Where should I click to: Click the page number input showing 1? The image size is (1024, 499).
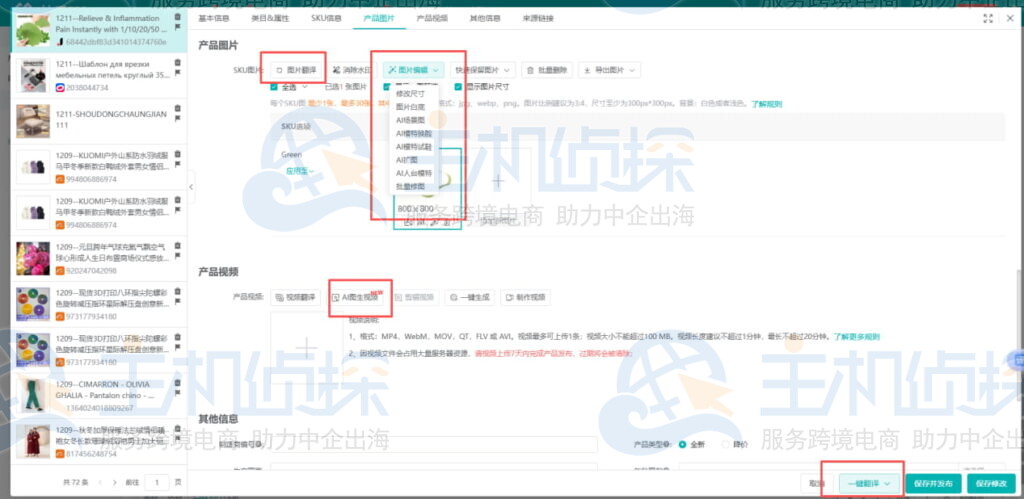coord(156,483)
